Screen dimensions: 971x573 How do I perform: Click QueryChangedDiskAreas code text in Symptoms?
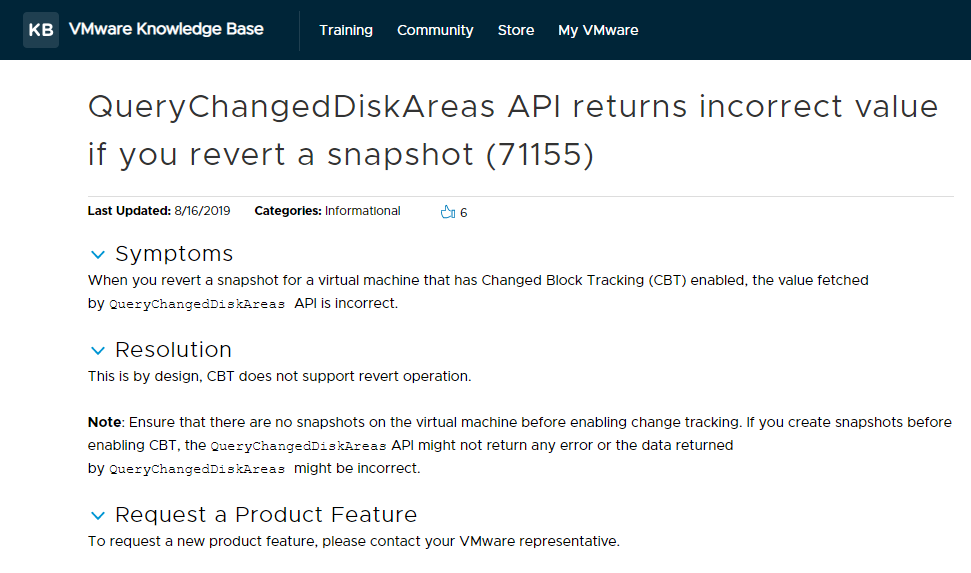197,304
